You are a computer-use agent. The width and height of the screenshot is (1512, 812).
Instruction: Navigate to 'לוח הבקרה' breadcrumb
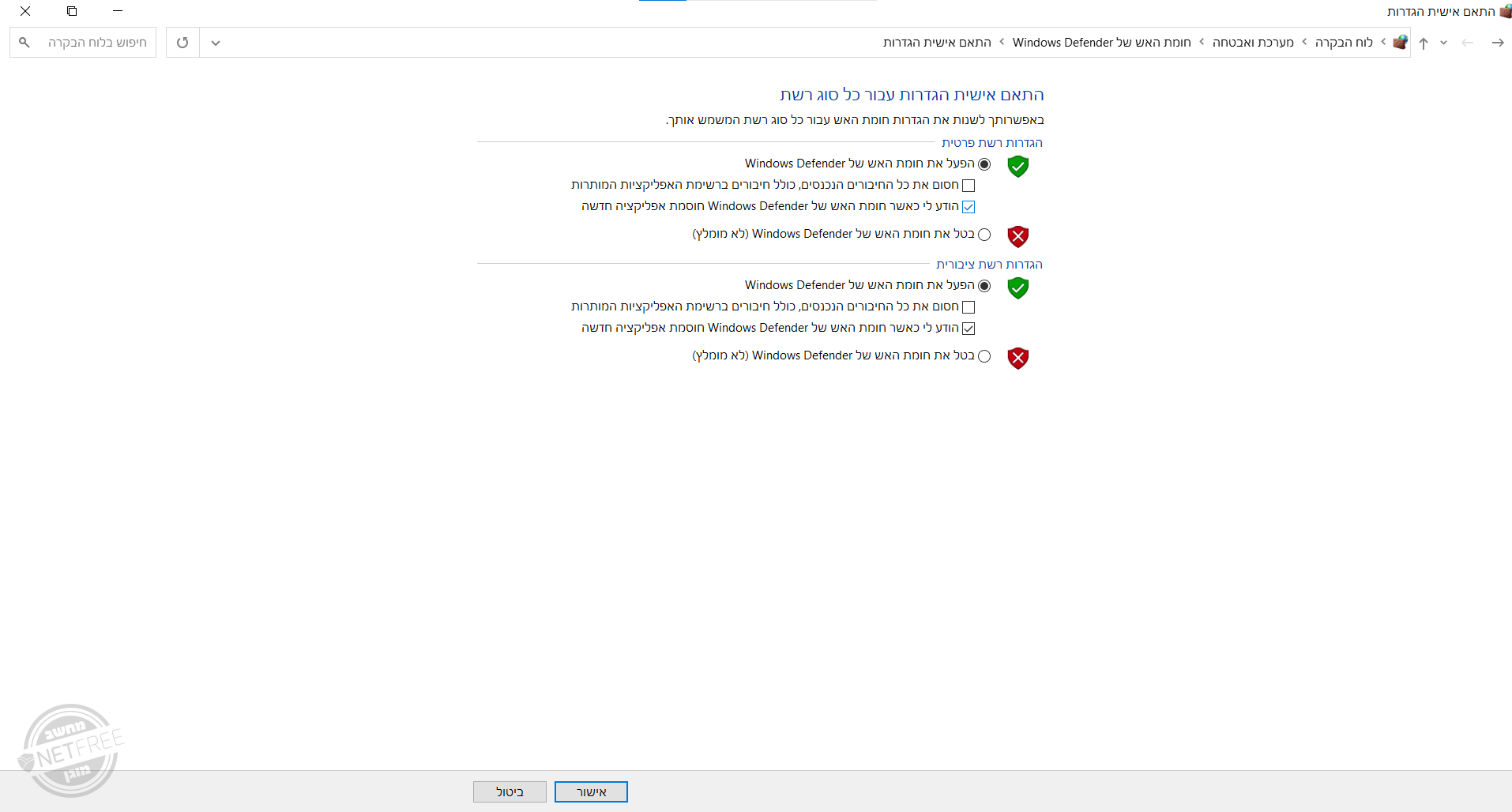[1344, 43]
